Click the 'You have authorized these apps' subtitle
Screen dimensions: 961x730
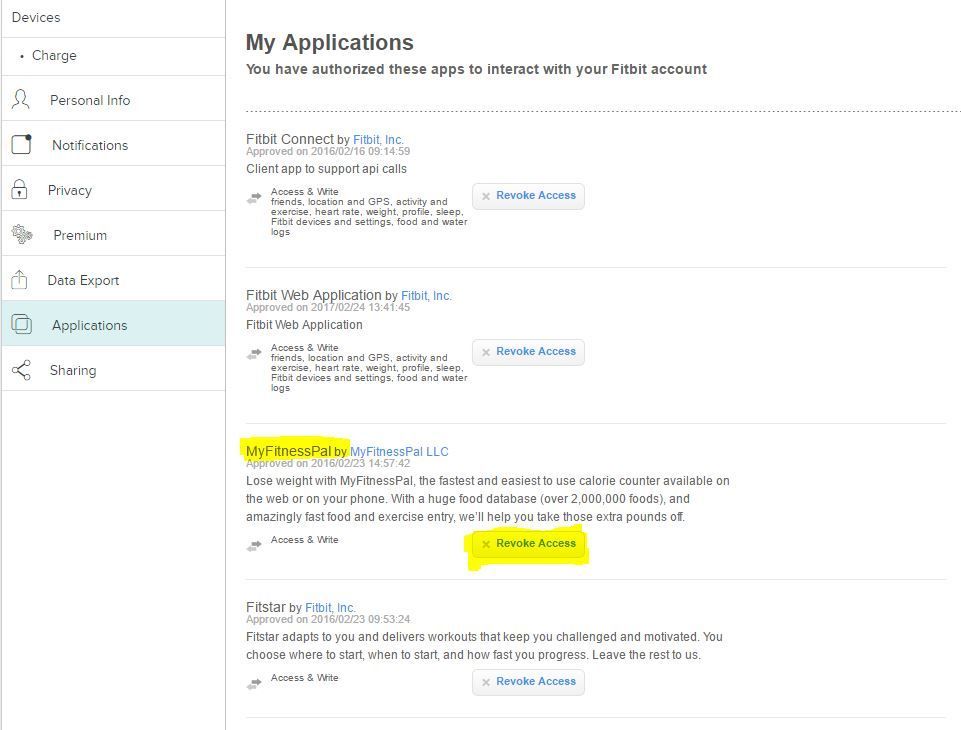click(476, 69)
